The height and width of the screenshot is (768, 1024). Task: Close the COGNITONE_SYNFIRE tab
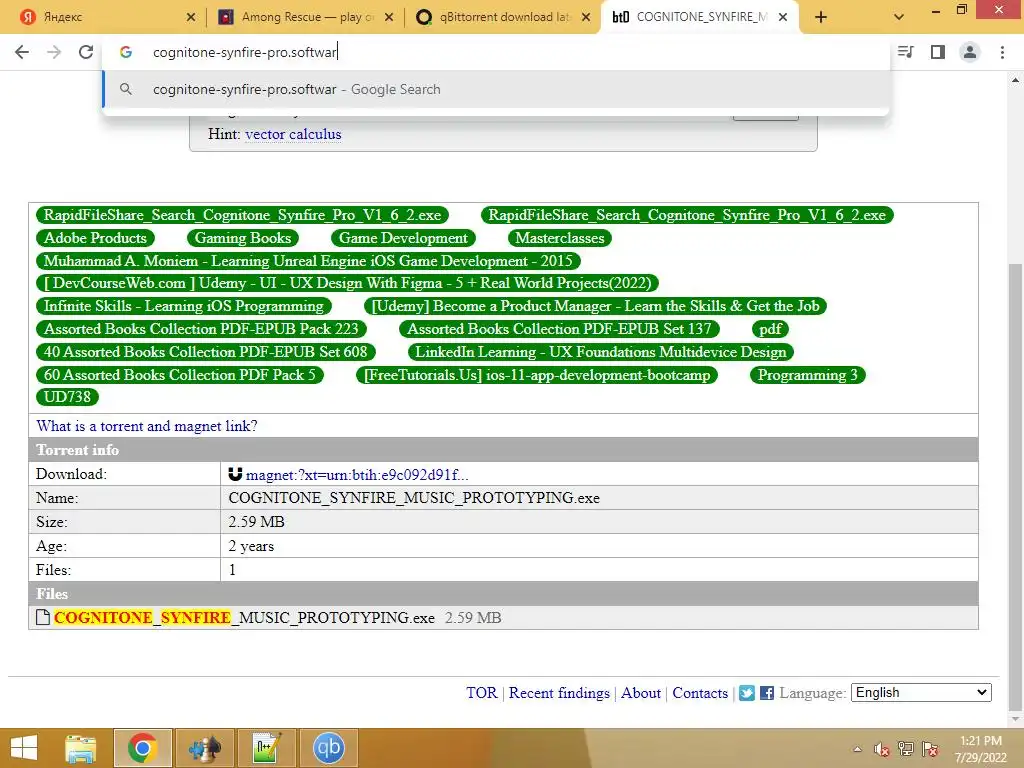783,17
